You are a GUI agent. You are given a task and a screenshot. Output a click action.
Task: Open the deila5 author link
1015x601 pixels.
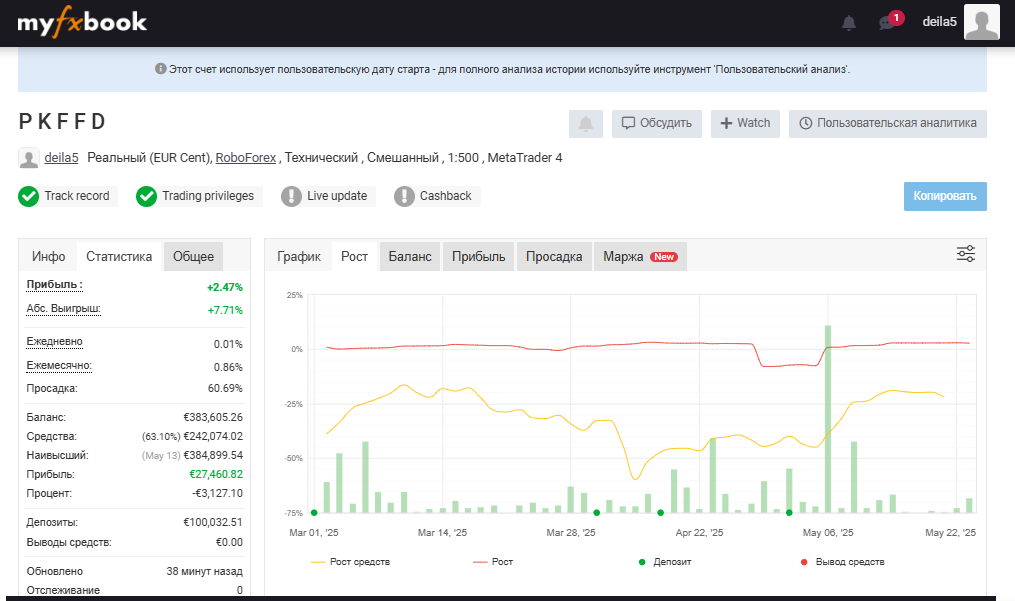click(x=61, y=157)
